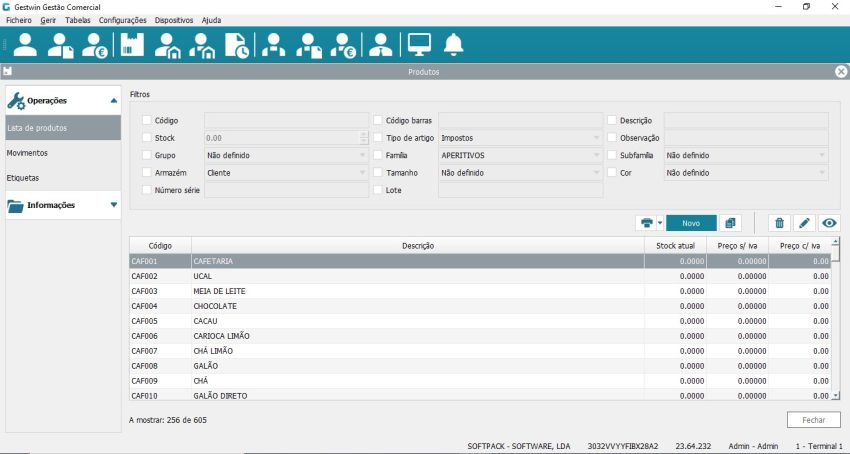Tick the Família filter checkbox
The image size is (850, 454).
click(x=378, y=156)
